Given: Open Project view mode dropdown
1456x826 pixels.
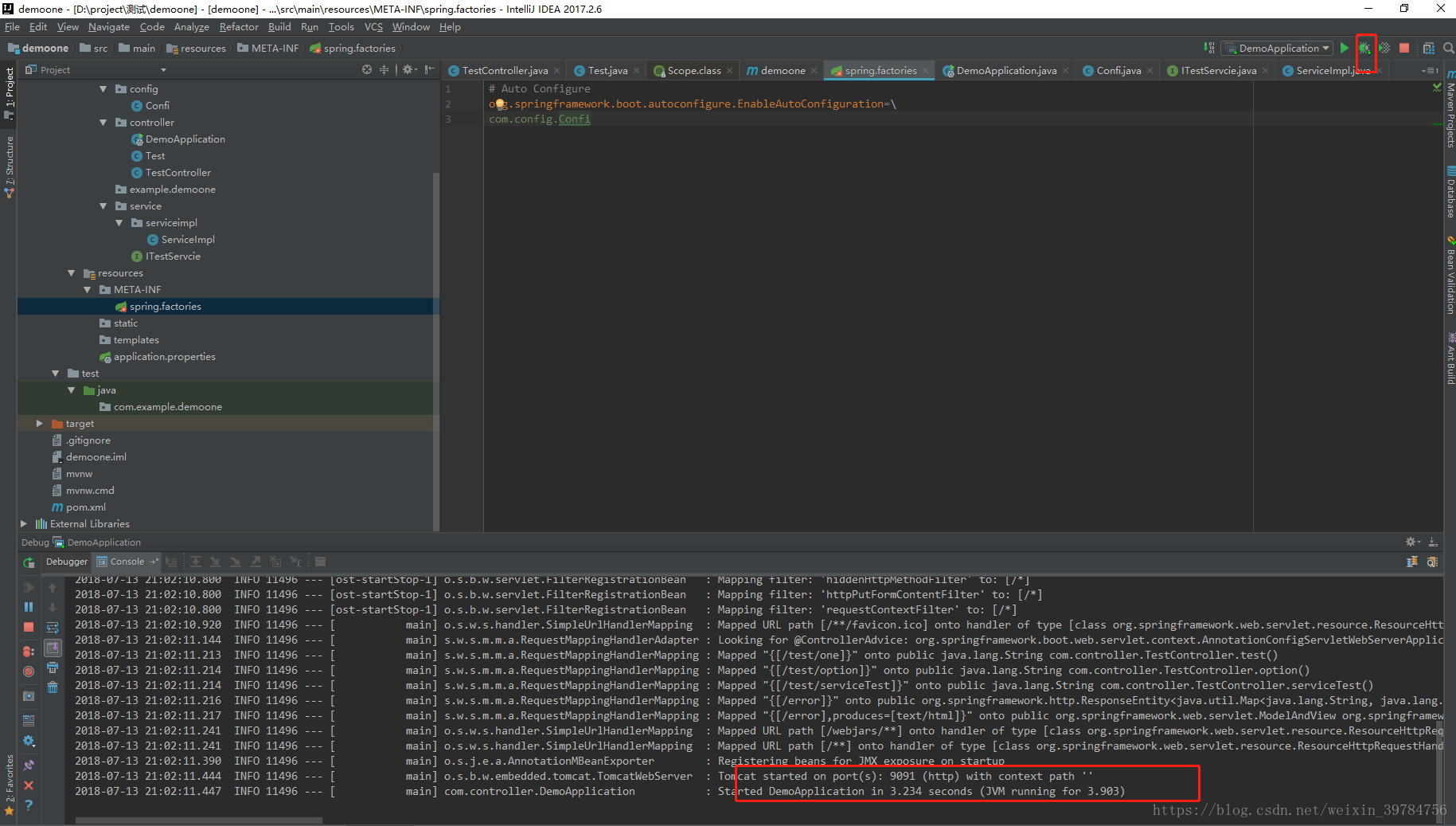Looking at the screenshot, I should click(x=163, y=70).
